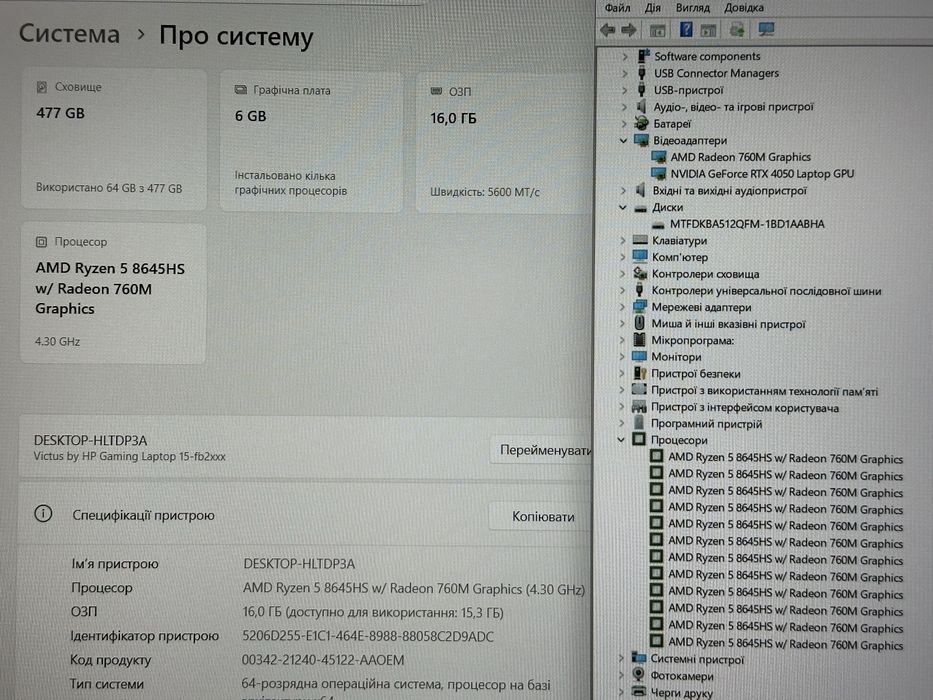Click the info icon beside Специфікації пристрою

[43, 514]
